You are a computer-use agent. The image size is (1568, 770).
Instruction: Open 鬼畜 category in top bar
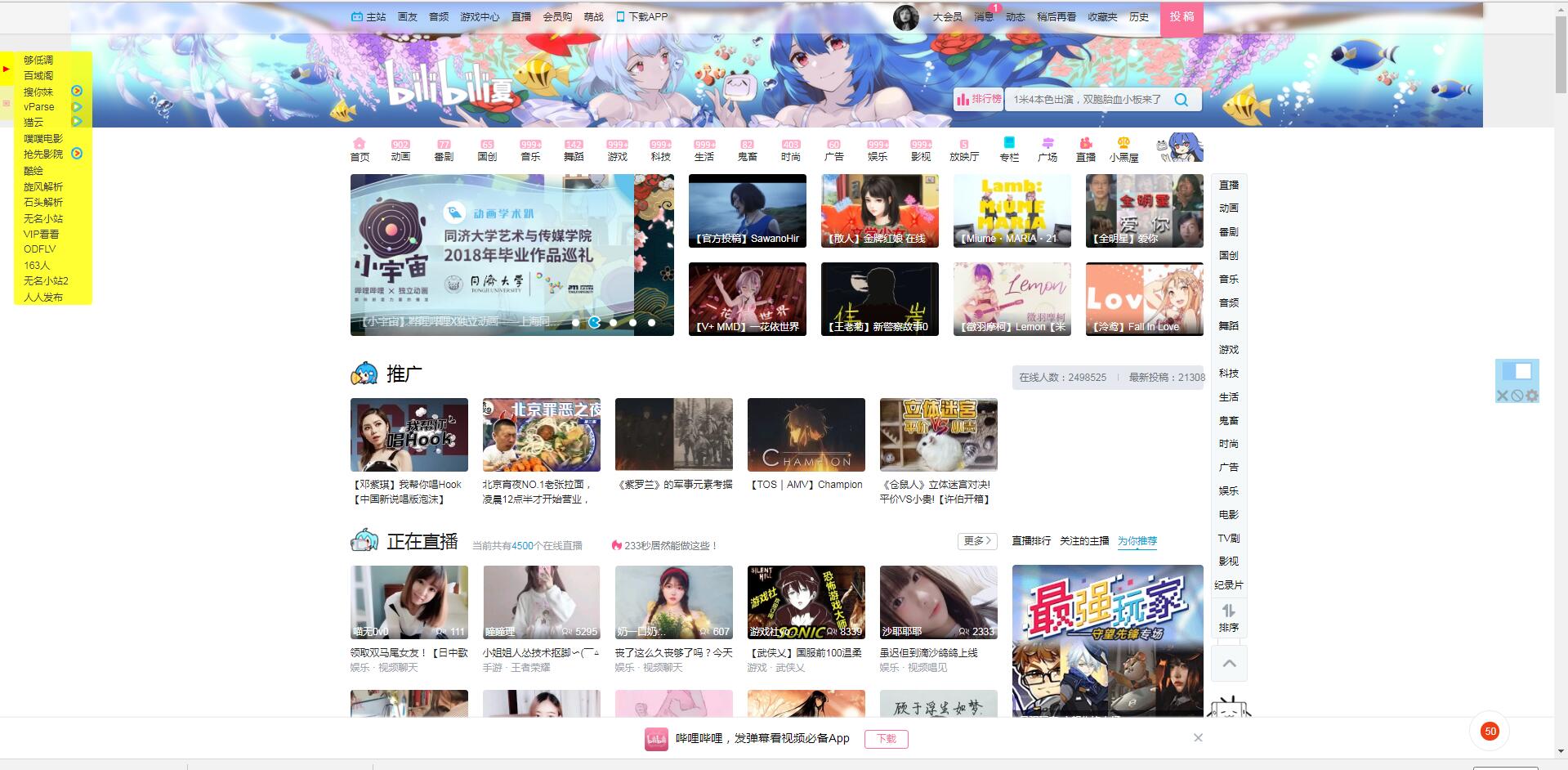748,150
